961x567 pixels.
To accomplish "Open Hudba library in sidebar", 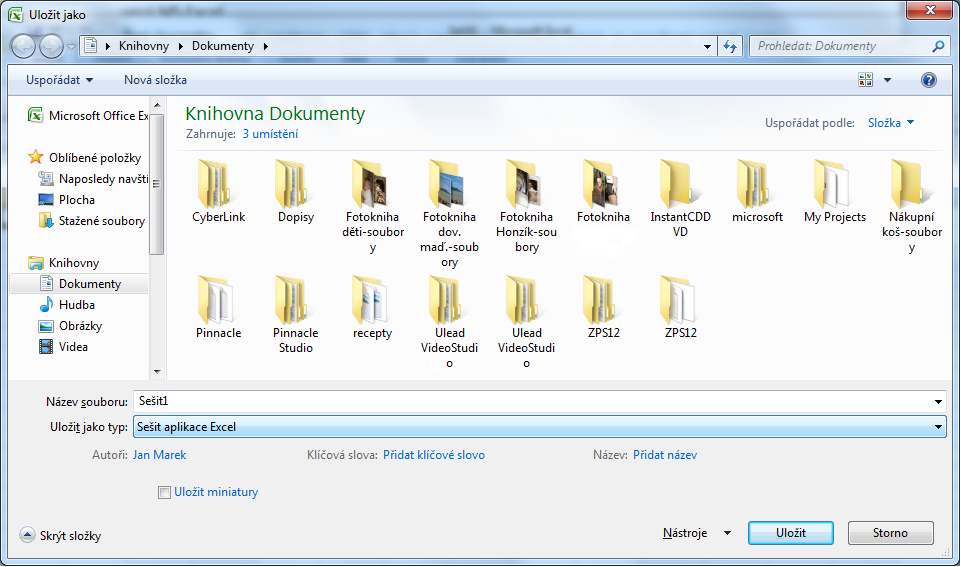I will [x=67, y=305].
